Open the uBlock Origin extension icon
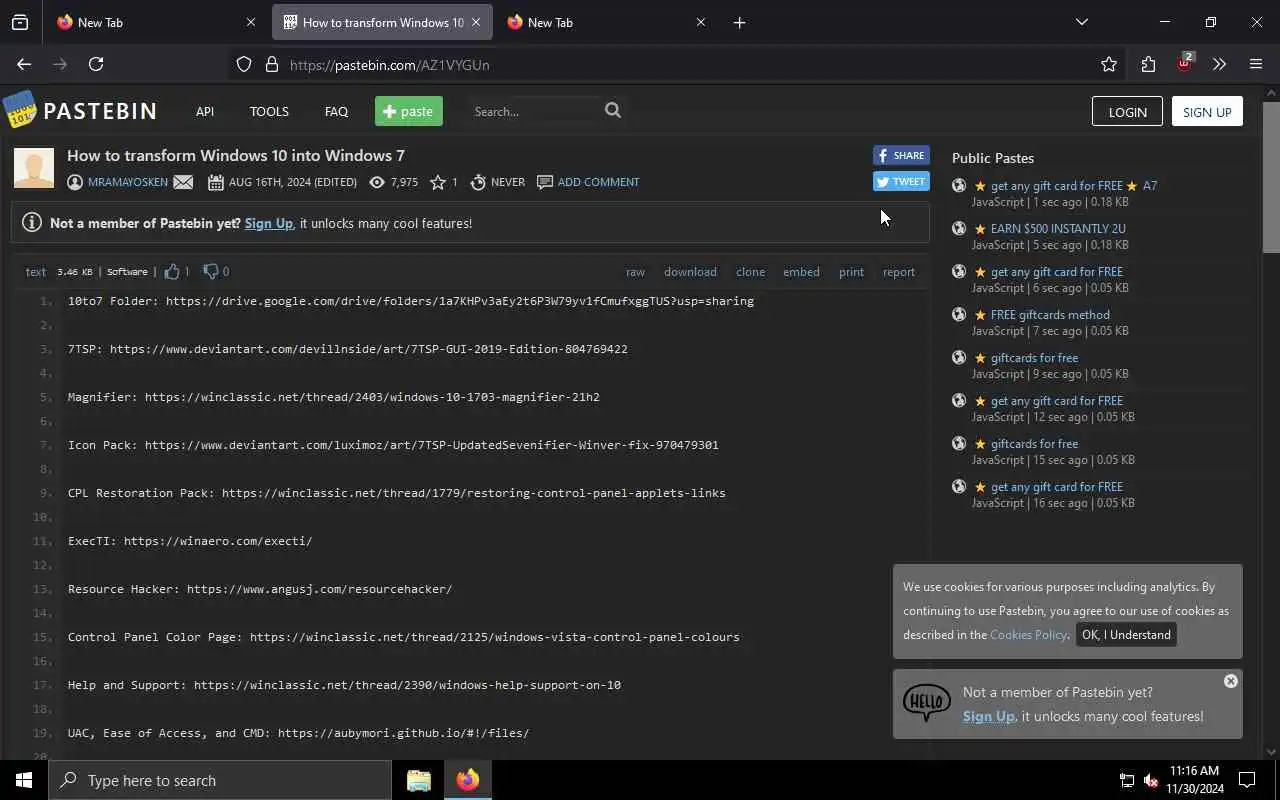This screenshot has width=1280, height=800. point(1185,63)
